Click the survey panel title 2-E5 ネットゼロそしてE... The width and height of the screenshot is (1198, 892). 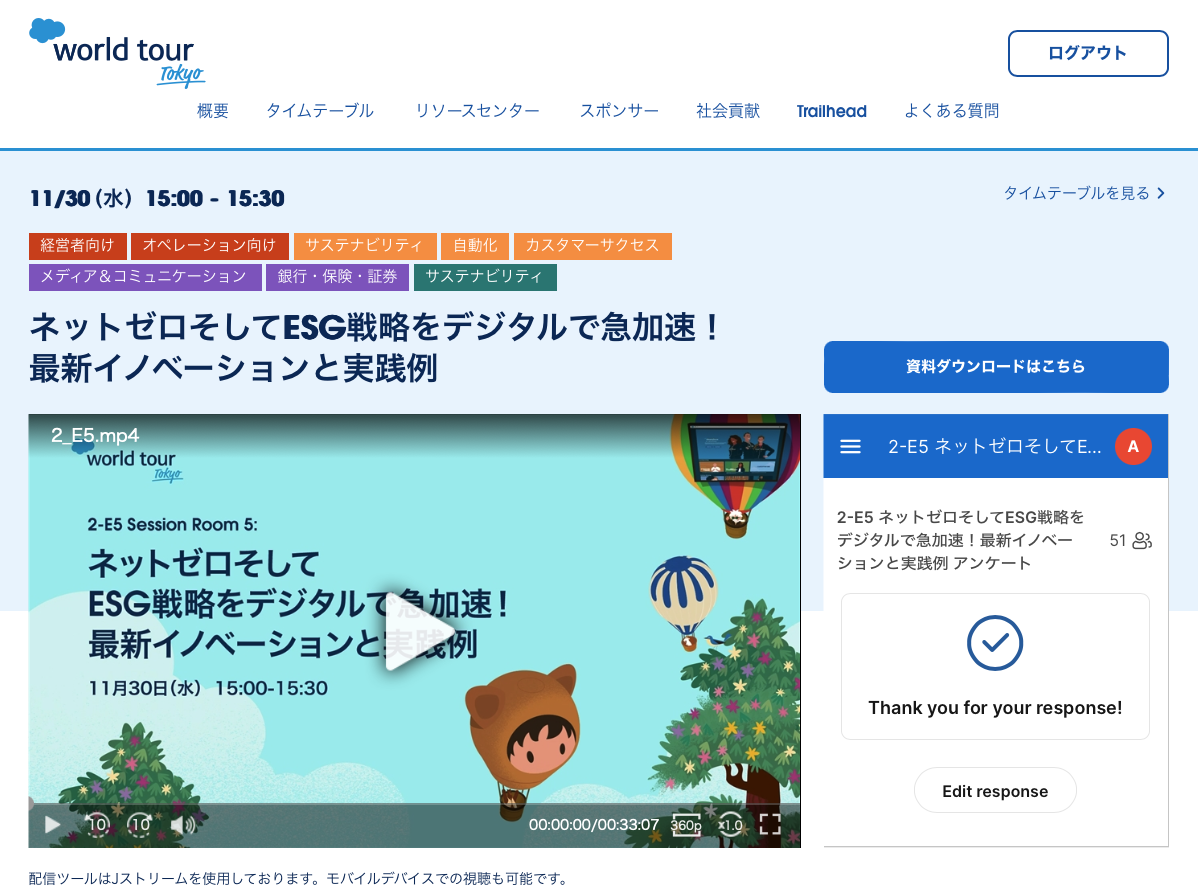(994, 446)
